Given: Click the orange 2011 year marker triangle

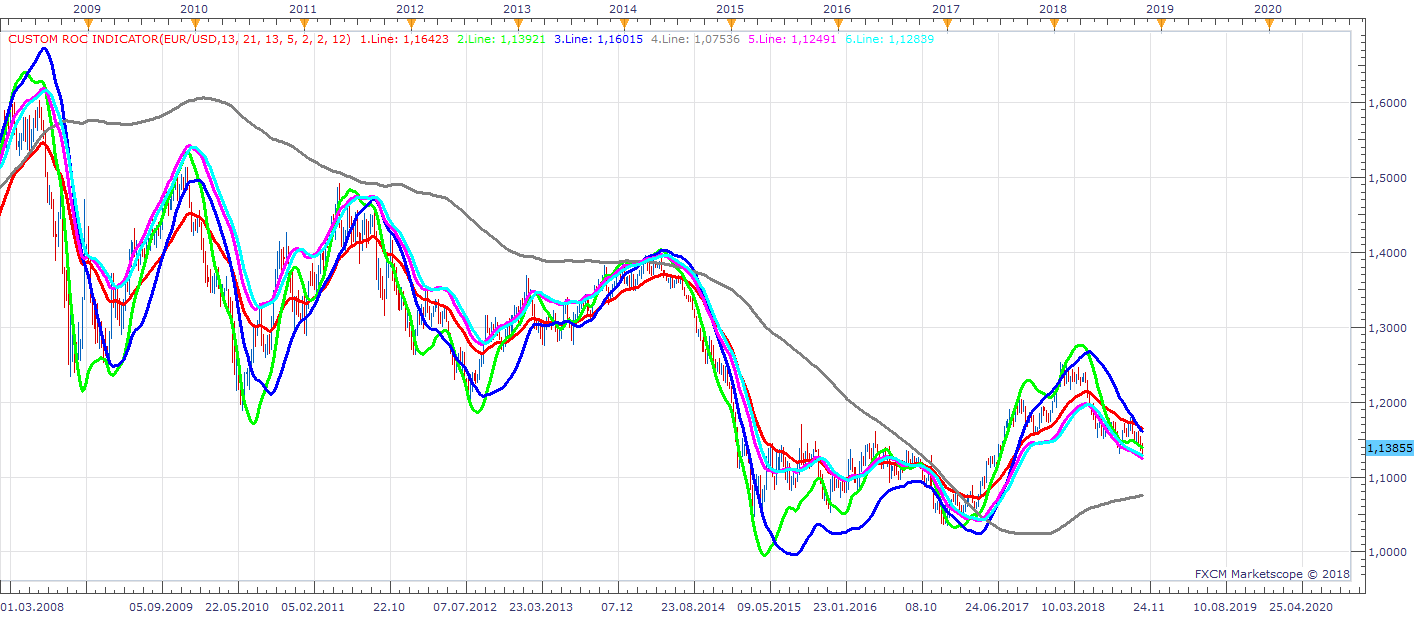Looking at the screenshot, I should [303, 25].
